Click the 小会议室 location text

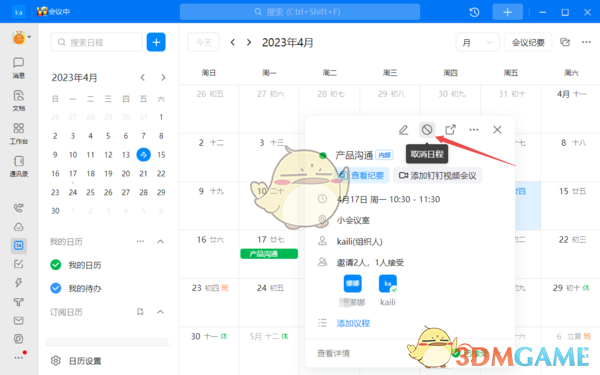353,220
